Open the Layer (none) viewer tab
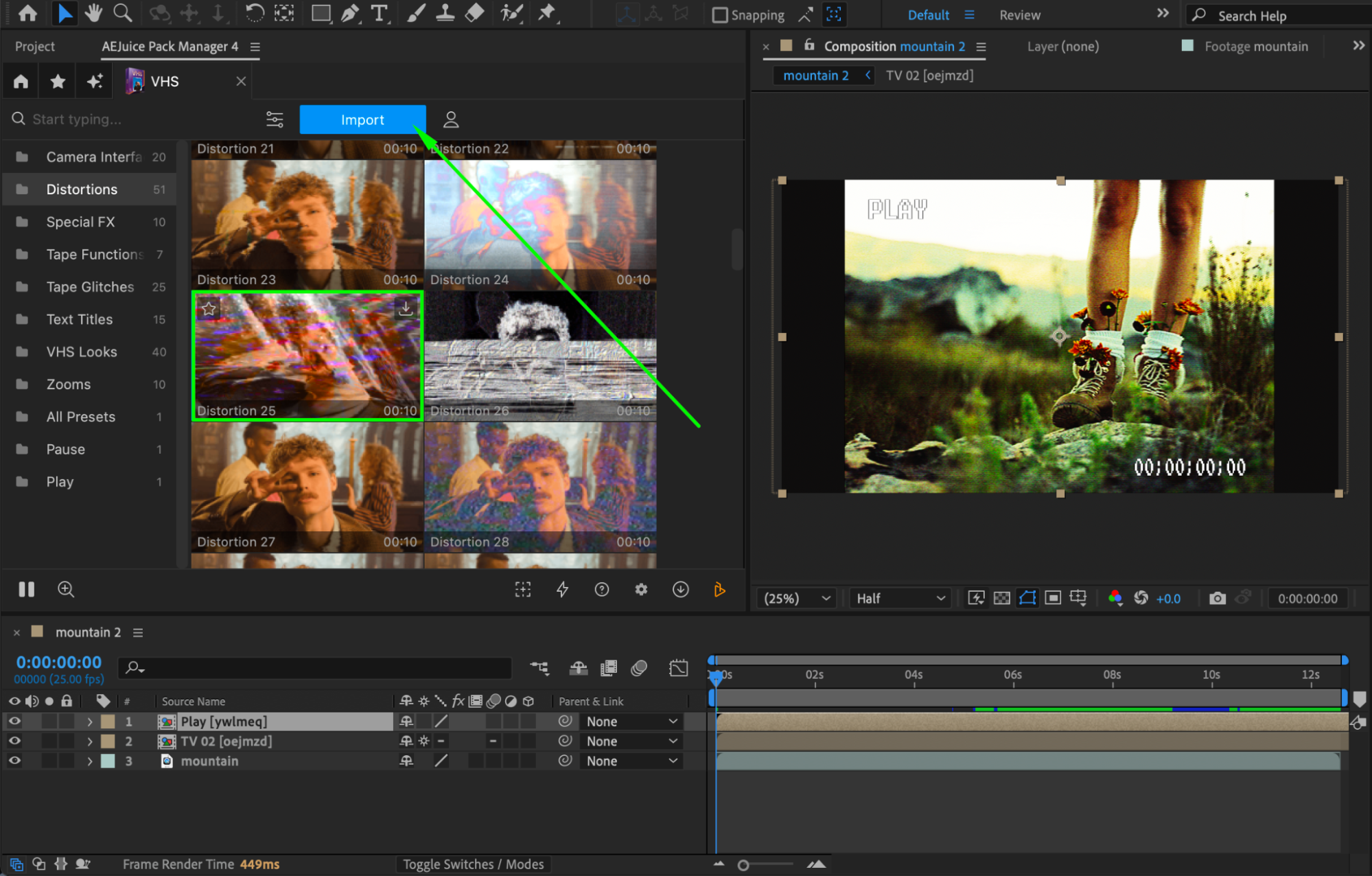The height and width of the screenshot is (876, 1372). point(1062,47)
